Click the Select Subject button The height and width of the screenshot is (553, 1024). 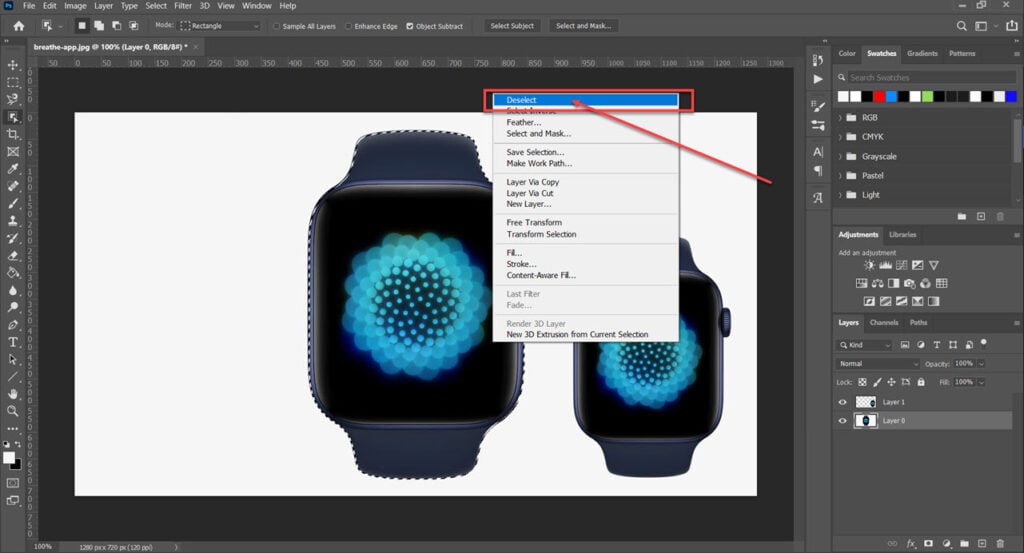[x=512, y=26]
